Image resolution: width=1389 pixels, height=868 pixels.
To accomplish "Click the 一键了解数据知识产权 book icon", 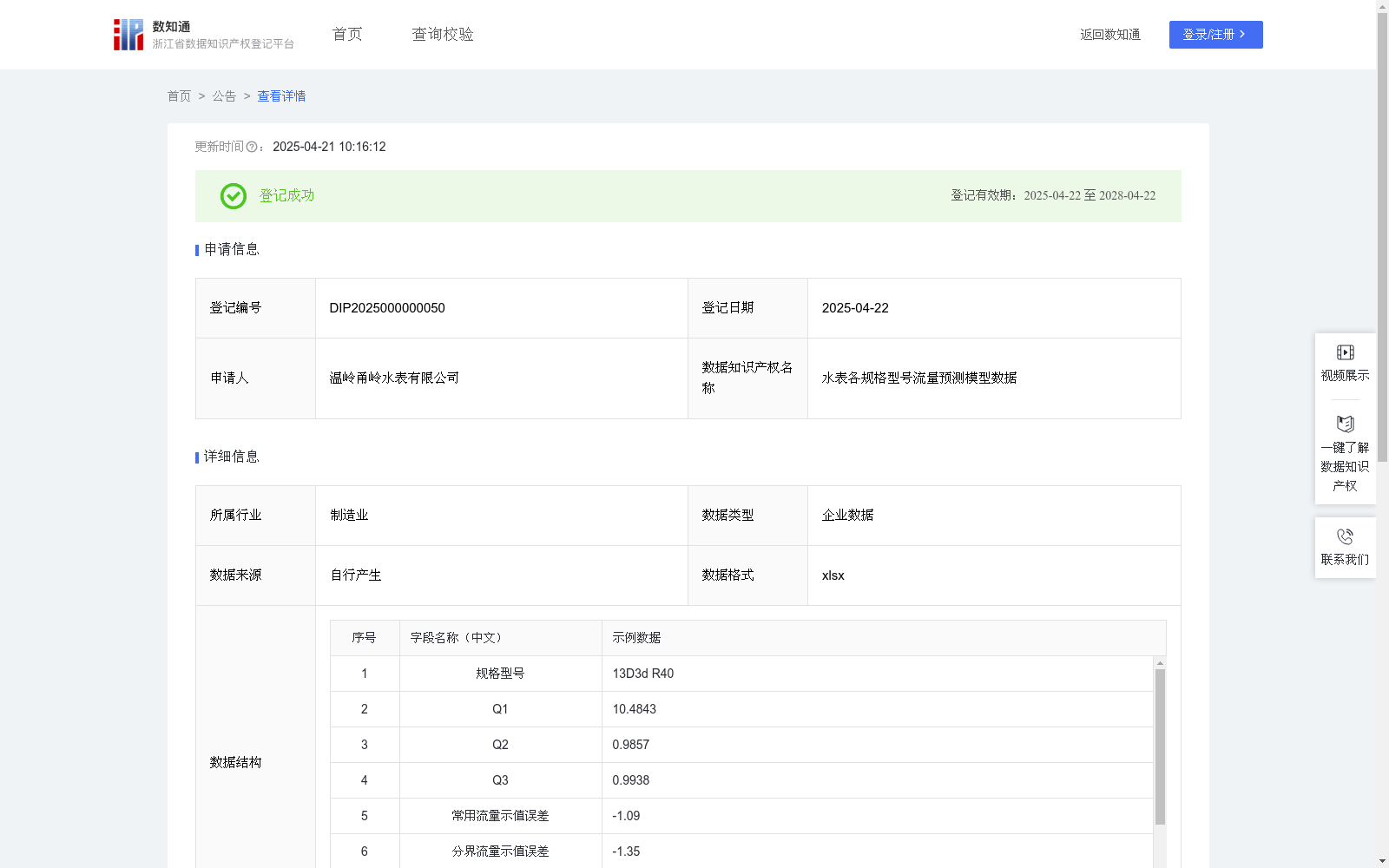I will 1345,424.
